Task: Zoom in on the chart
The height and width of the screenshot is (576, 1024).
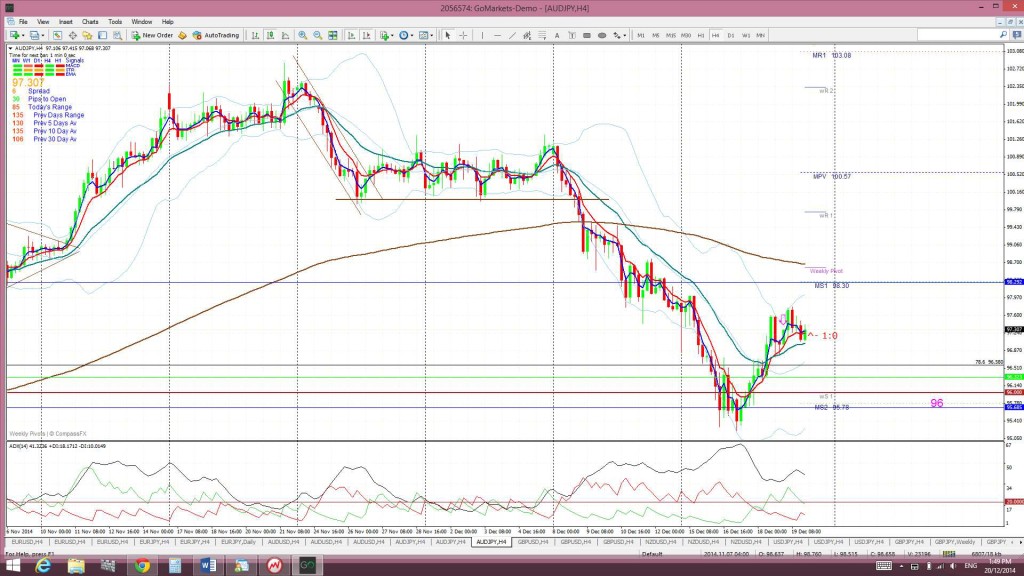Action: coord(302,35)
